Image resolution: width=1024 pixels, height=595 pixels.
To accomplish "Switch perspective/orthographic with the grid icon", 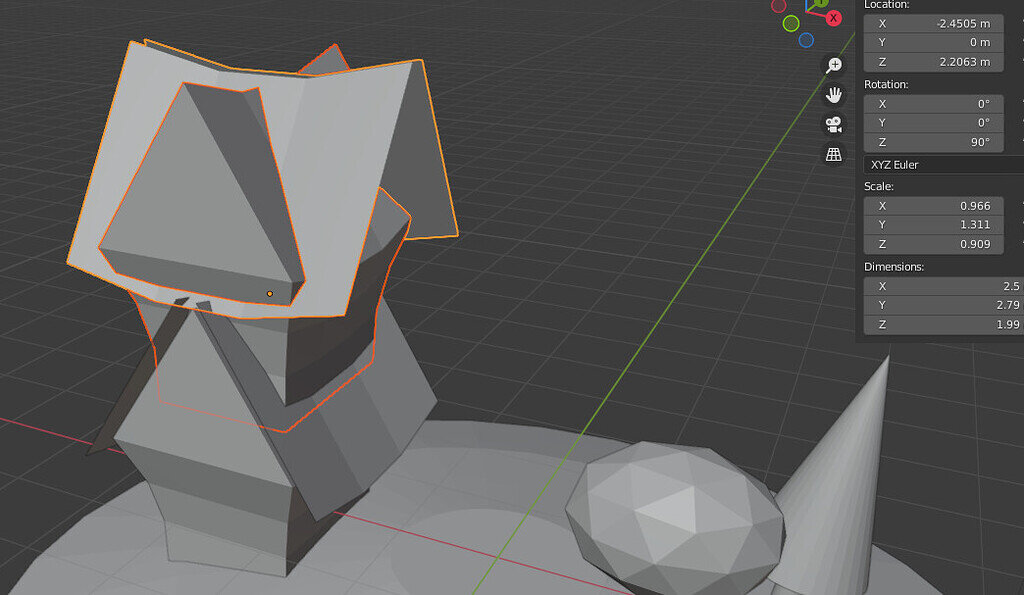I will 834,154.
